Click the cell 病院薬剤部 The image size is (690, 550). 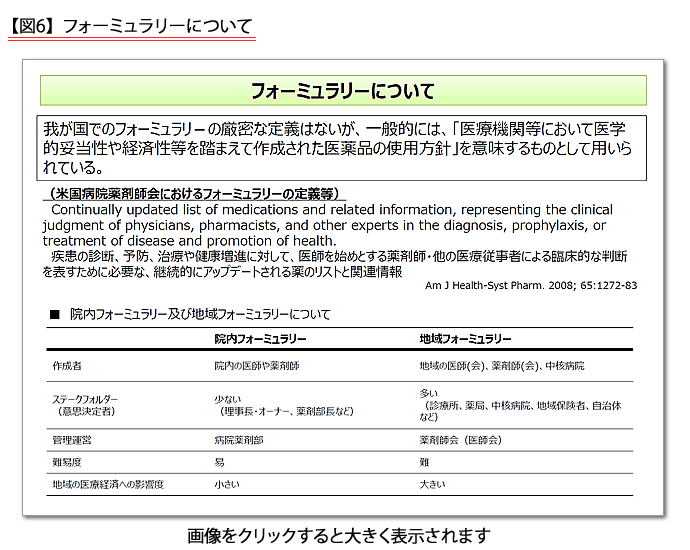(x=239, y=440)
